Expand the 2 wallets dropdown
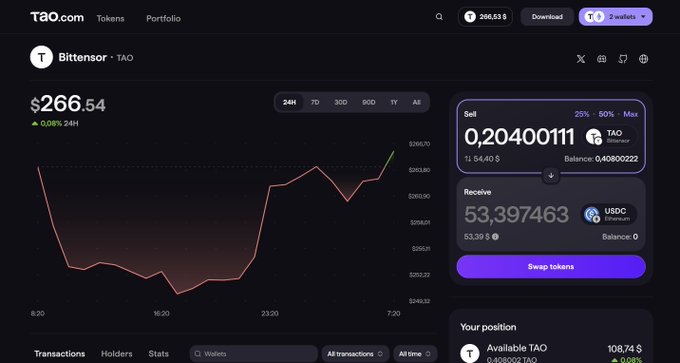Image resolution: width=680 pixels, height=363 pixels. pyautogui.click(x=615, y=17)
